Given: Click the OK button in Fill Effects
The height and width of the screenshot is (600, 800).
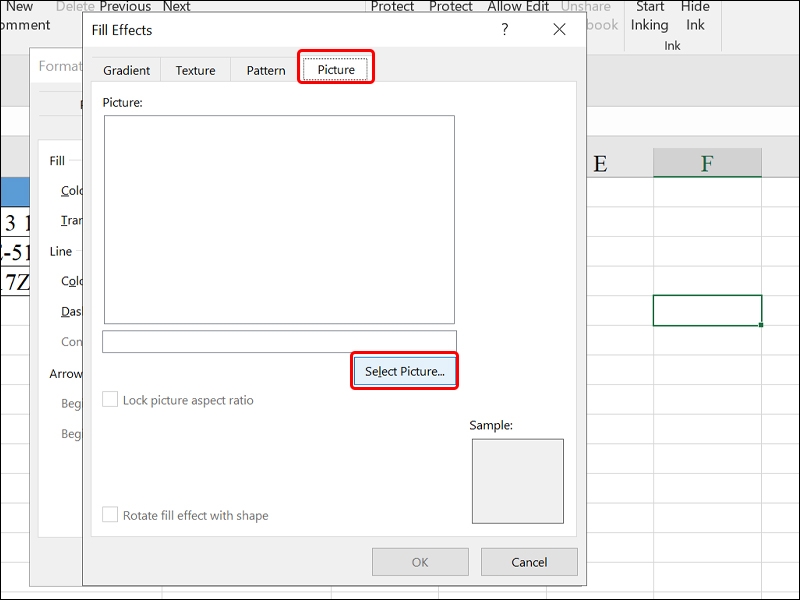Looking at the screenshot, I should 420,562.
